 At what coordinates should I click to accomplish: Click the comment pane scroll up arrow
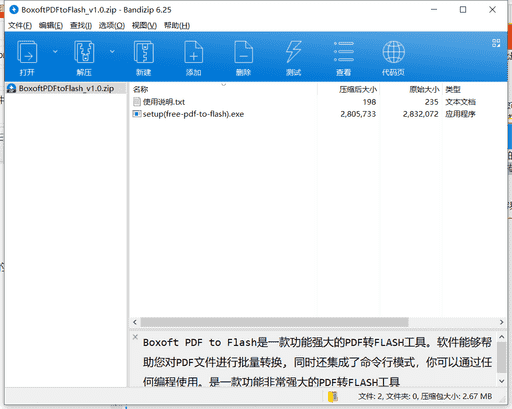pyautogui.click(x=501, y=337)
